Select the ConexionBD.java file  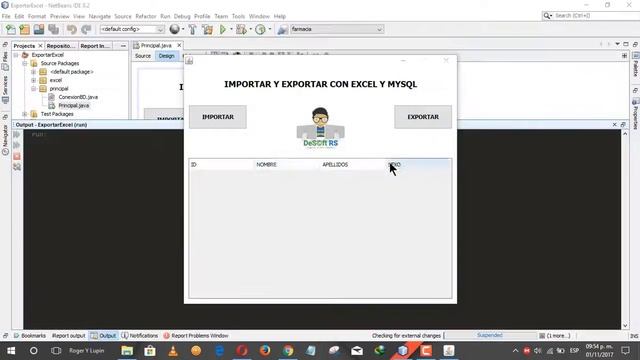[78, 97]
